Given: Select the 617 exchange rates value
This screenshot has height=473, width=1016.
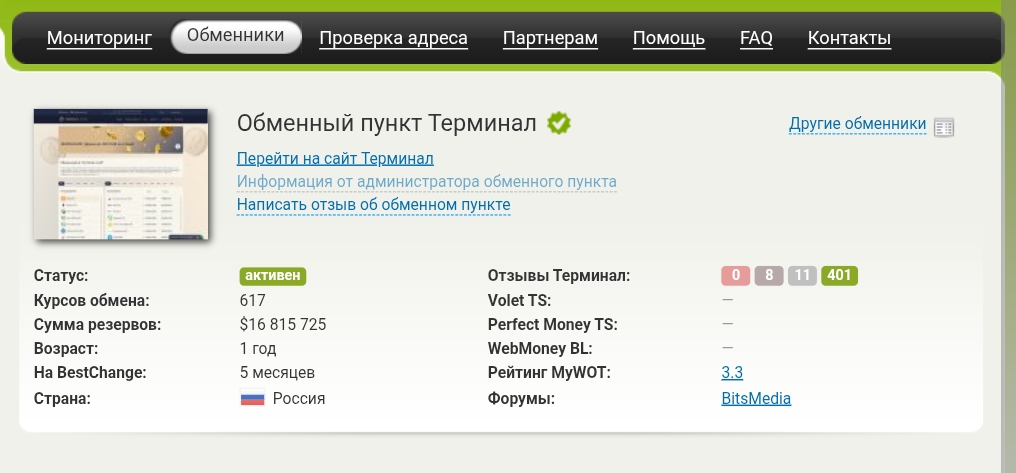Looking at the screenshot, I should pos(253,301).
